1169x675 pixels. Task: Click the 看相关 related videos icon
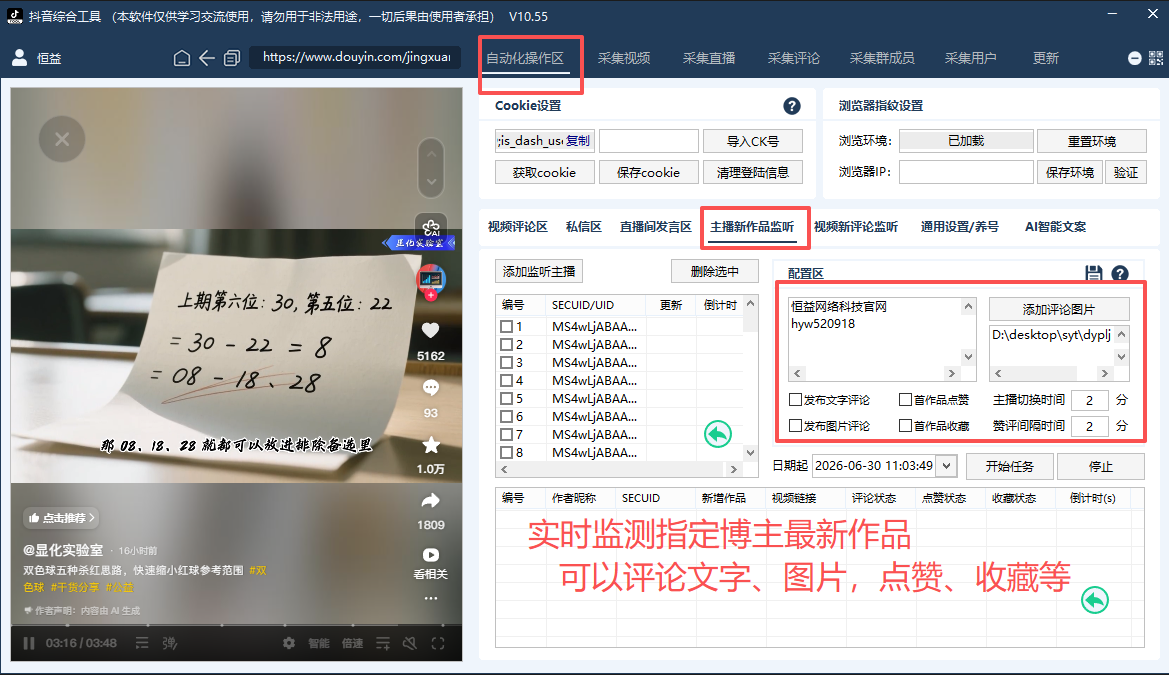431,555
